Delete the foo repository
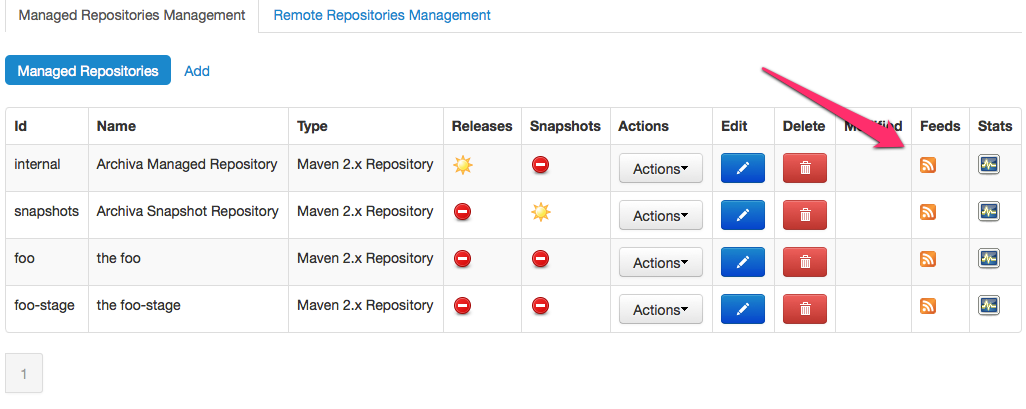This screenshot has width=1026, height=409. [805, 262]
